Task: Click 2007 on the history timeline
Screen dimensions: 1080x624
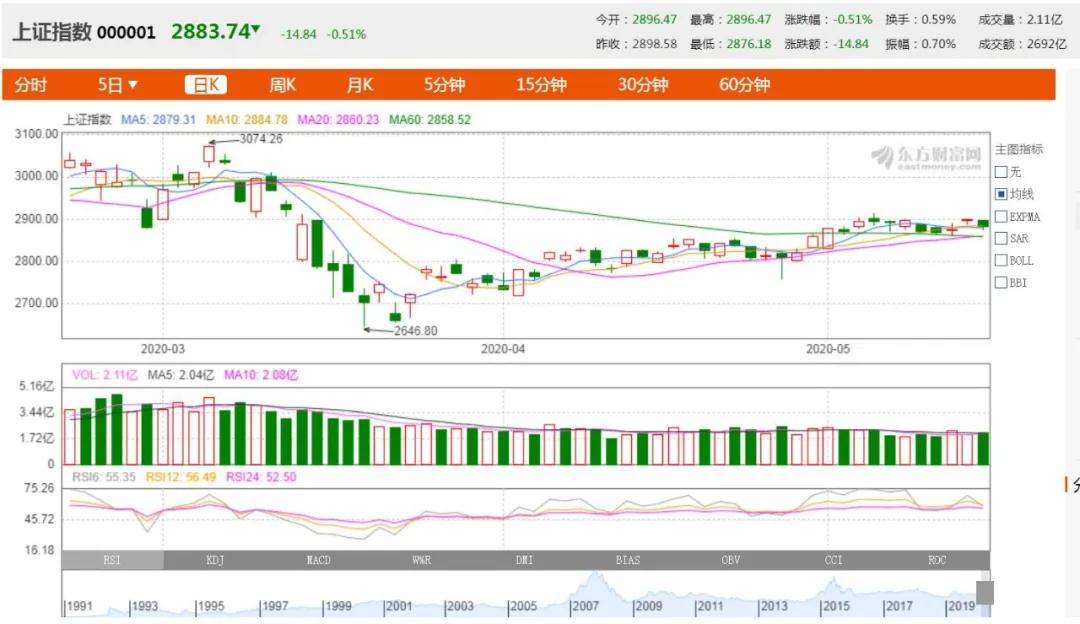Action: 585,606
